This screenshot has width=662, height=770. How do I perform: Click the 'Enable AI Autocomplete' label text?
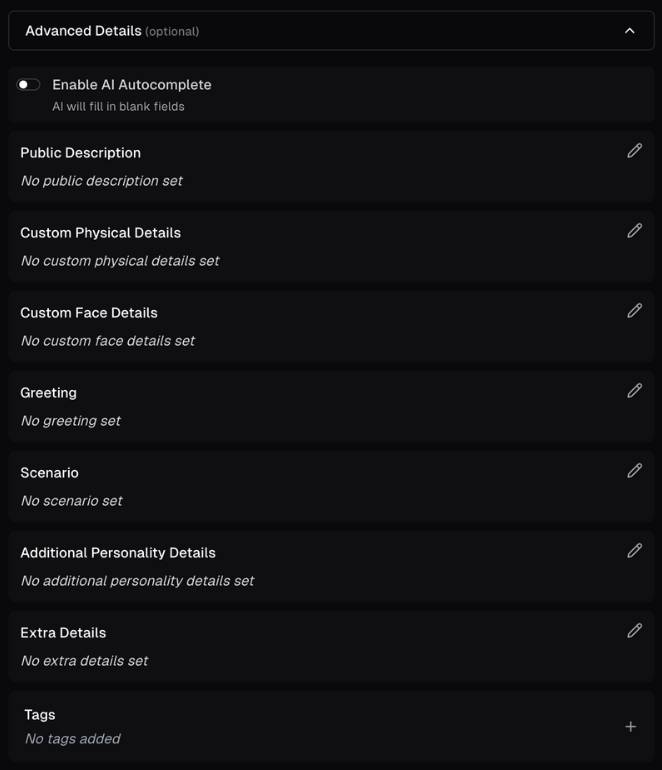pyautogui.click(x=132, y=85)
